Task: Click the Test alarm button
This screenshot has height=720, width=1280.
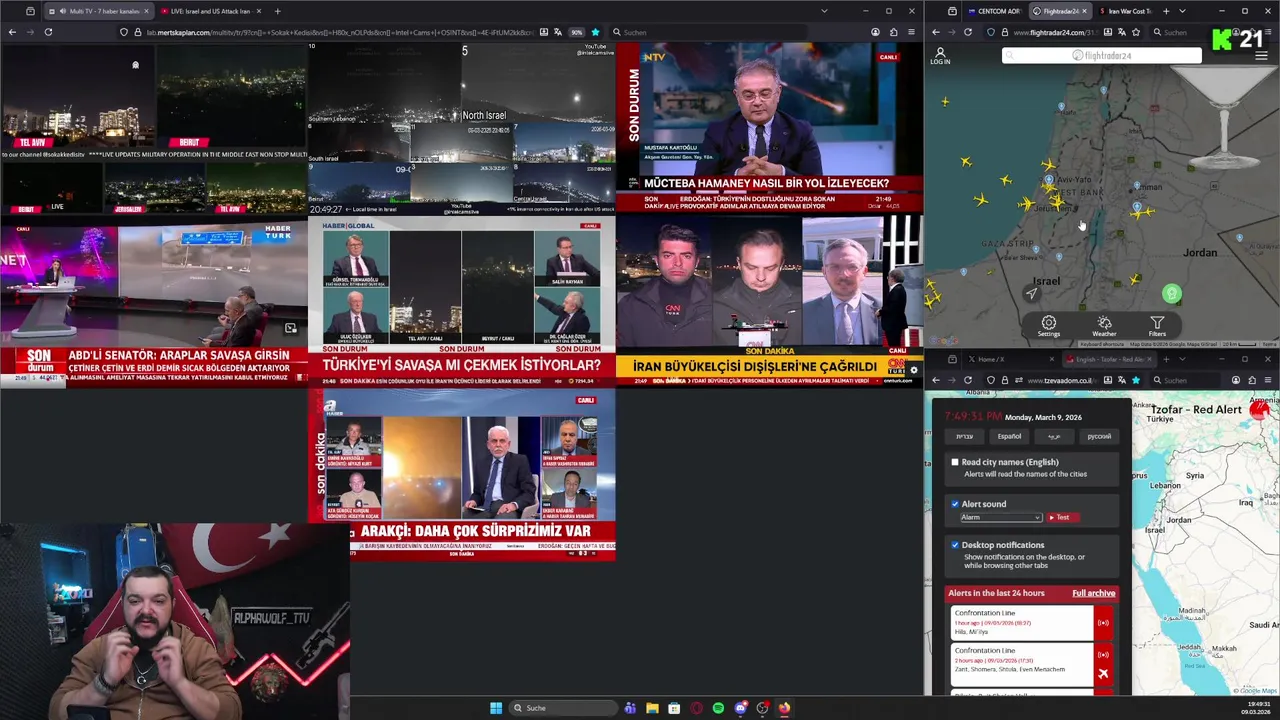Action: pyautogui.click(x=1062, y=517)
